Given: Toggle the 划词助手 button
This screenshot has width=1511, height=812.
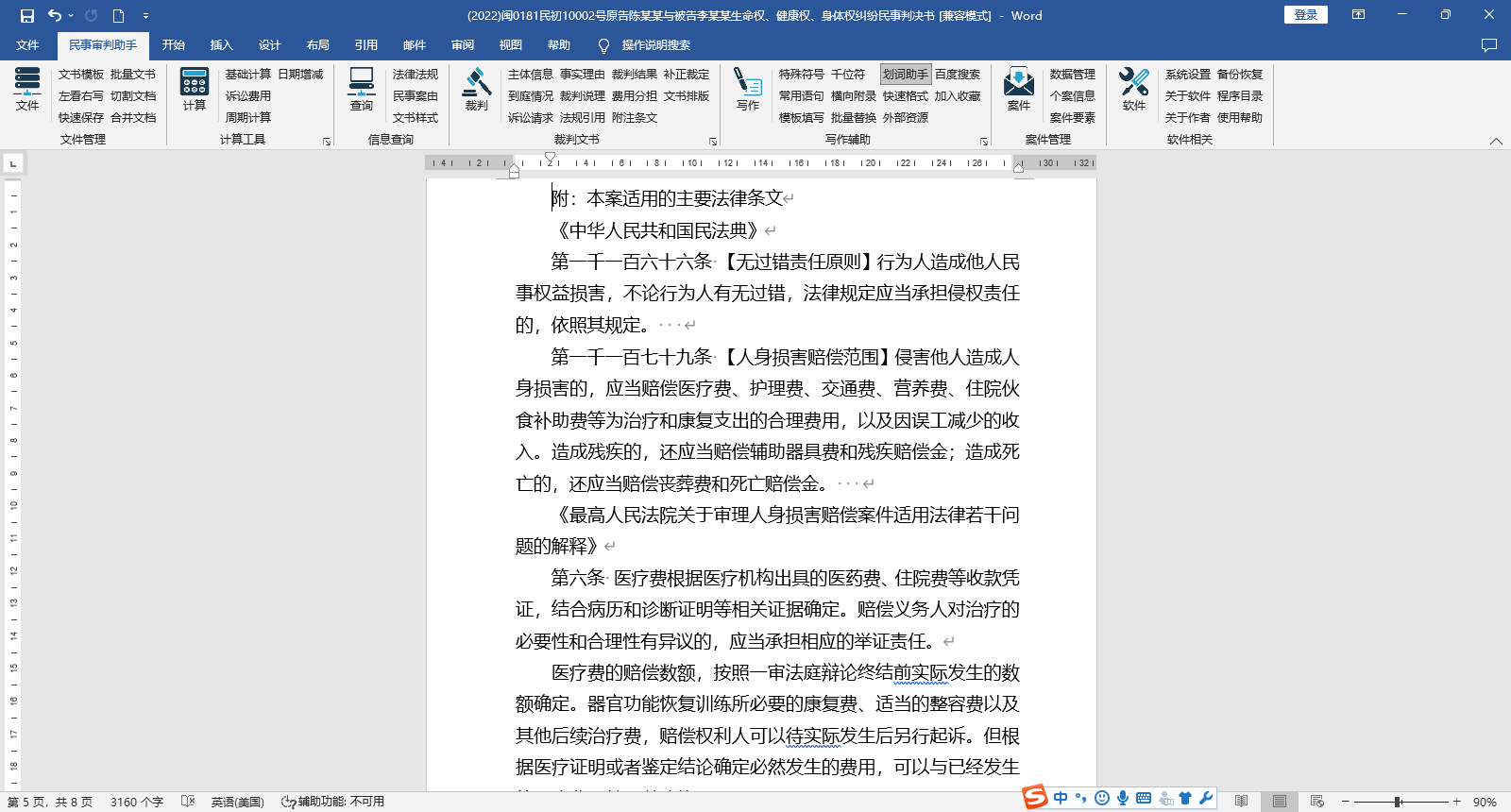Looking at the screenshot, I should click(906, 74).
